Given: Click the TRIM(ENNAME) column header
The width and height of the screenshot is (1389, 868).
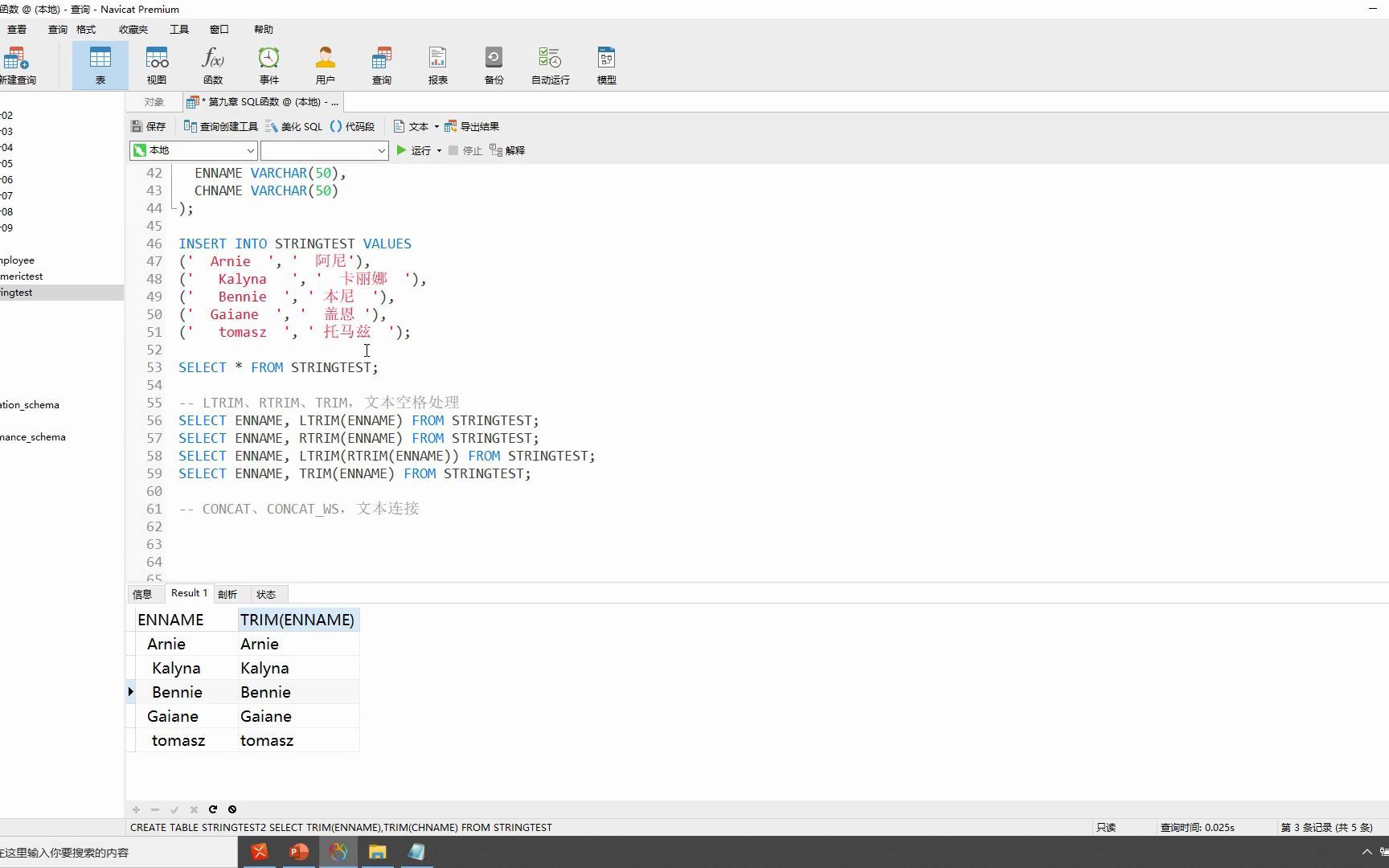Looking at the screenshot, I should click(x=297, y=620).
